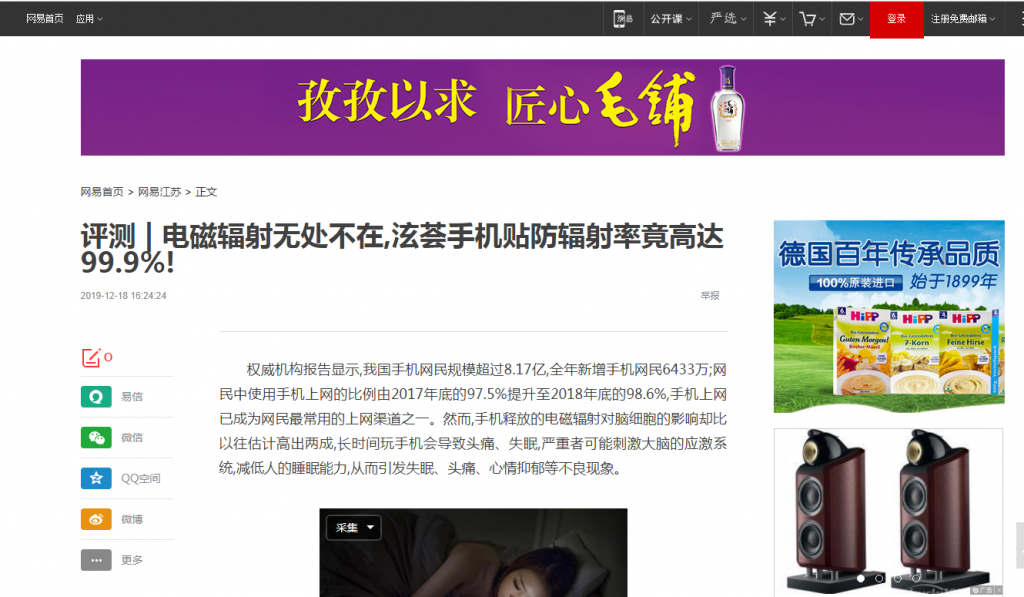Open the wooden speakers ad image
1024x597 pixels.
tap(888, 511)
